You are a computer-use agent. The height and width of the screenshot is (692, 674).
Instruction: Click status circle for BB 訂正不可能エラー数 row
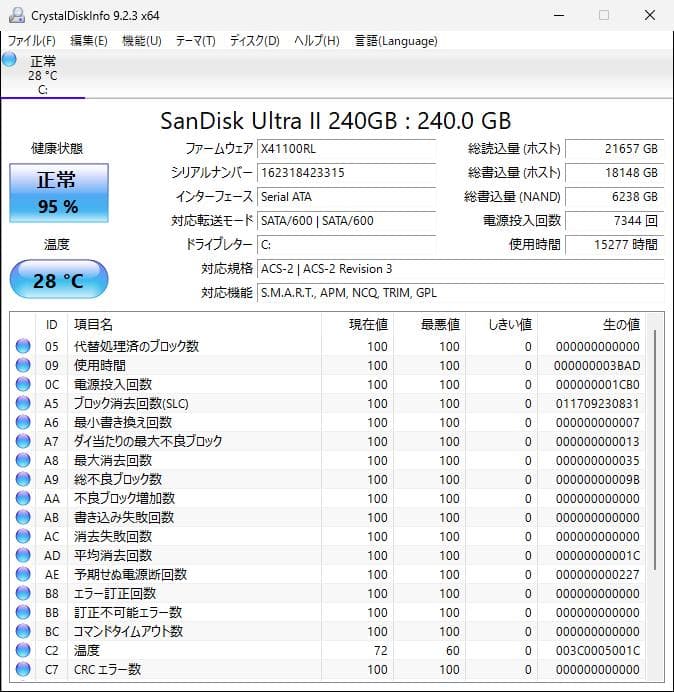pos(23,612)
